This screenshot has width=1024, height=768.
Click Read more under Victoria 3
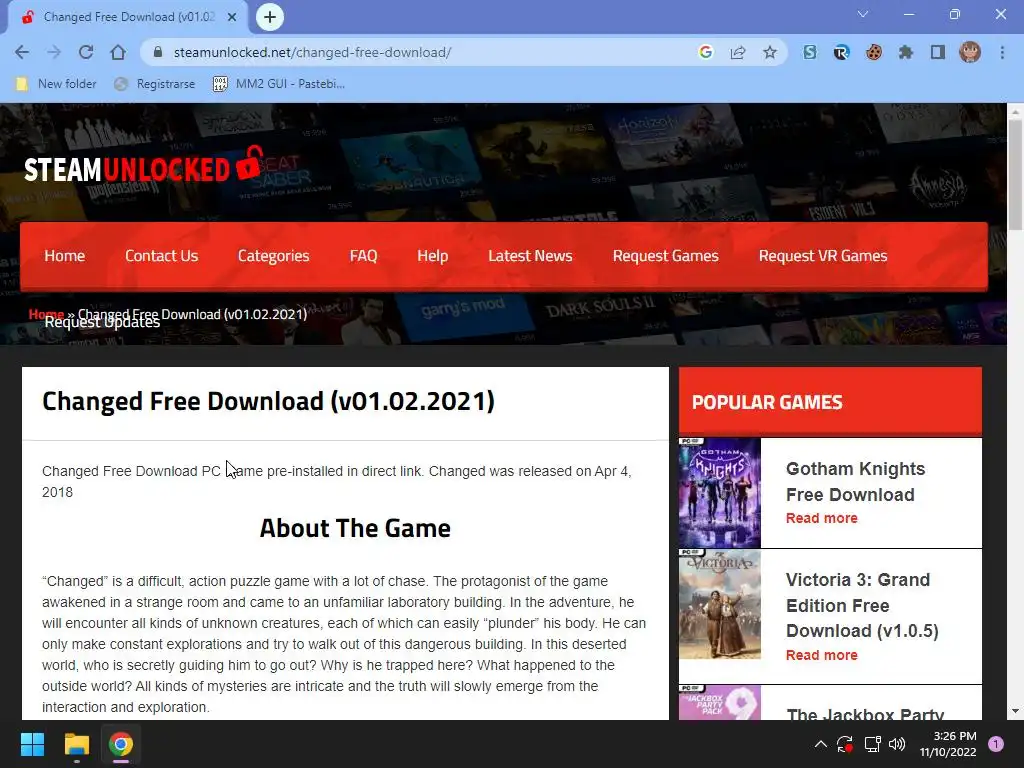[x=822, y=655]
